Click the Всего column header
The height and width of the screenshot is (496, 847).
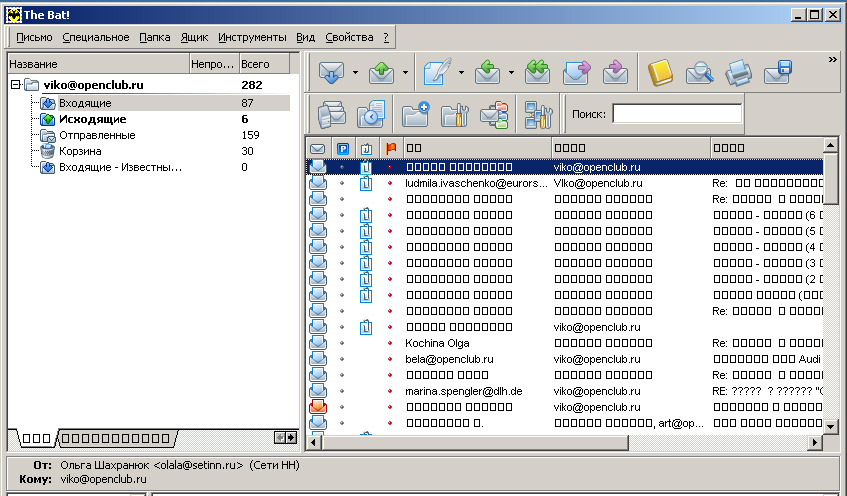(264, 64)
